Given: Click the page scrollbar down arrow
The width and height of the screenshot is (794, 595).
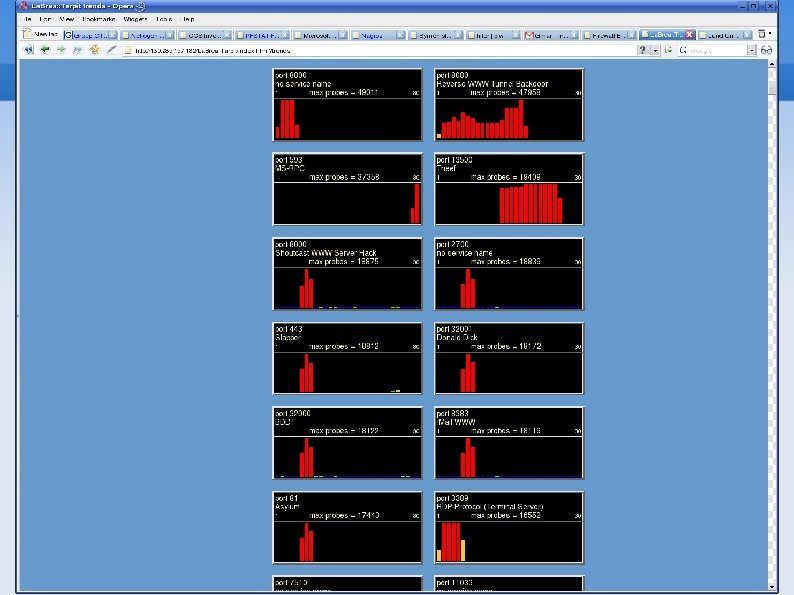Looking at the screenshot, I should (x=772, y=587).
